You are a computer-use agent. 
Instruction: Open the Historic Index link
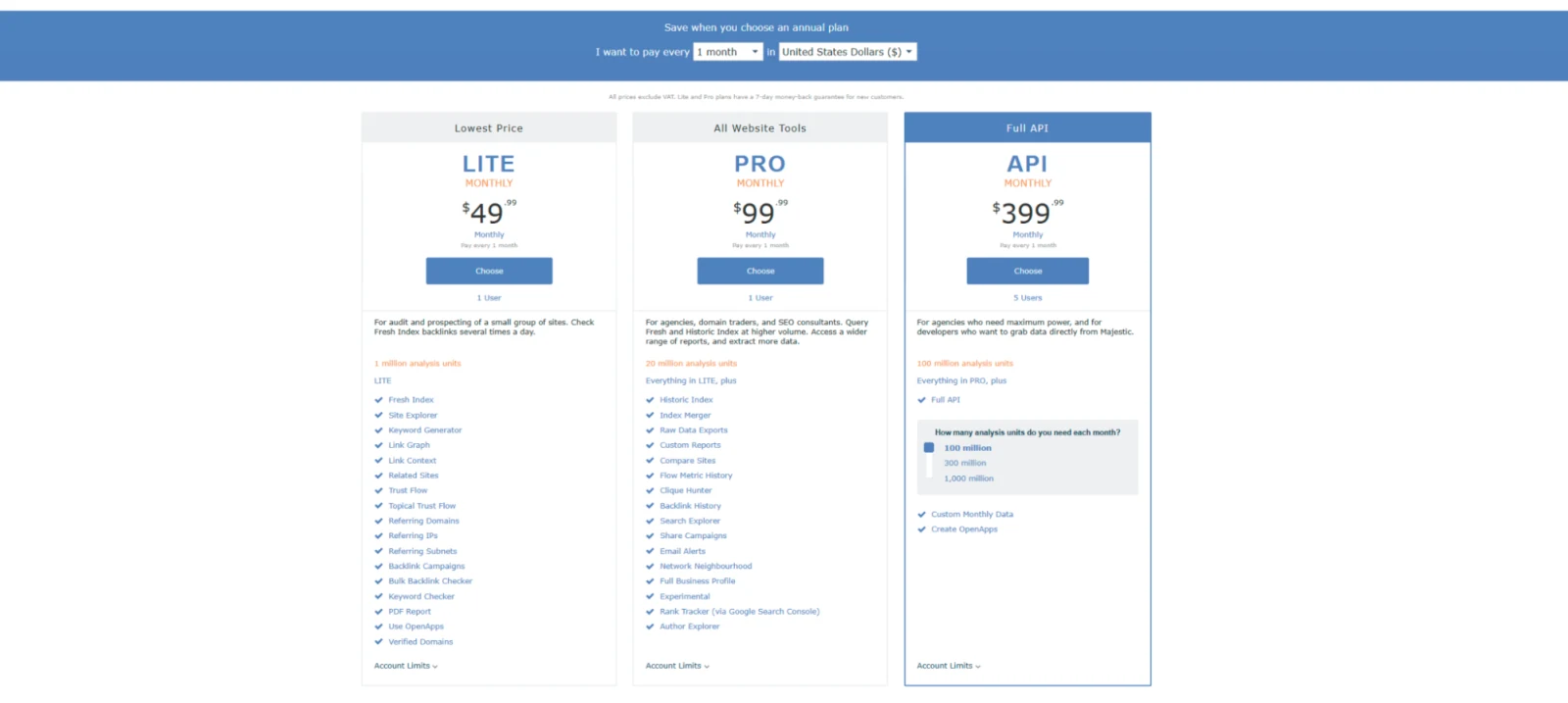[x=686, y=400]
